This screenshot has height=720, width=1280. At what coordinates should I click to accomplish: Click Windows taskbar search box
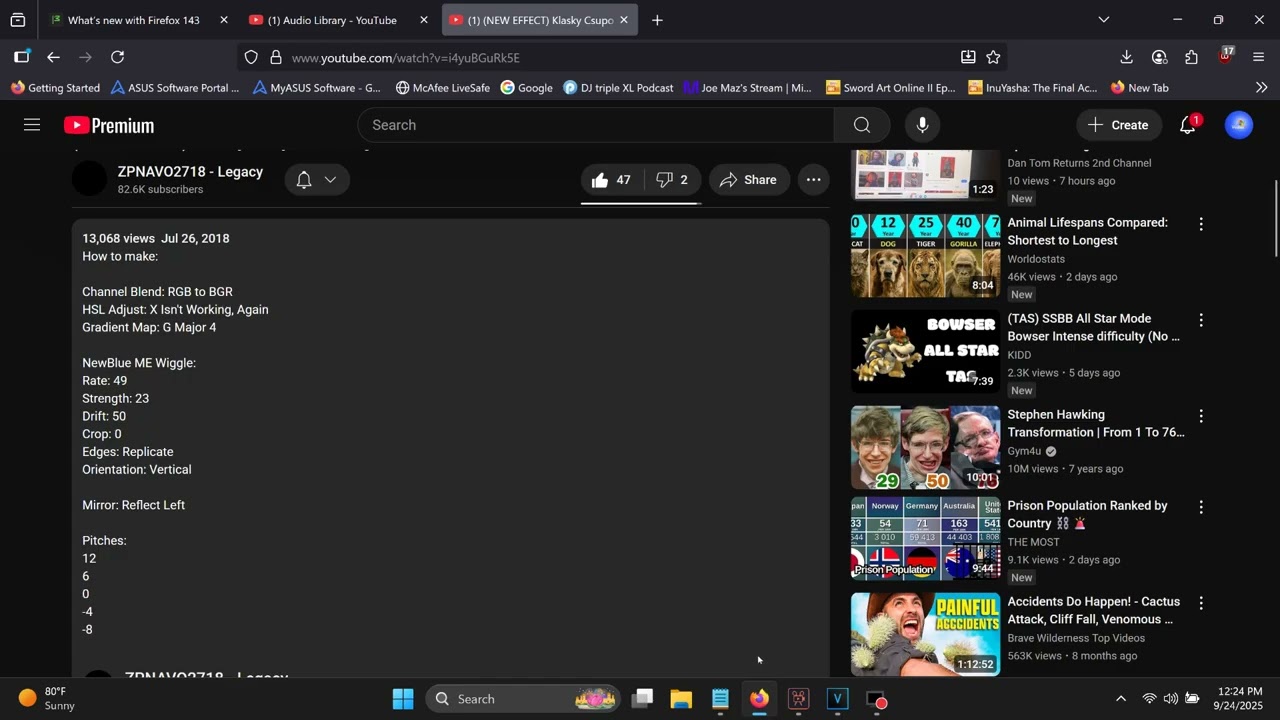point(524,699)
